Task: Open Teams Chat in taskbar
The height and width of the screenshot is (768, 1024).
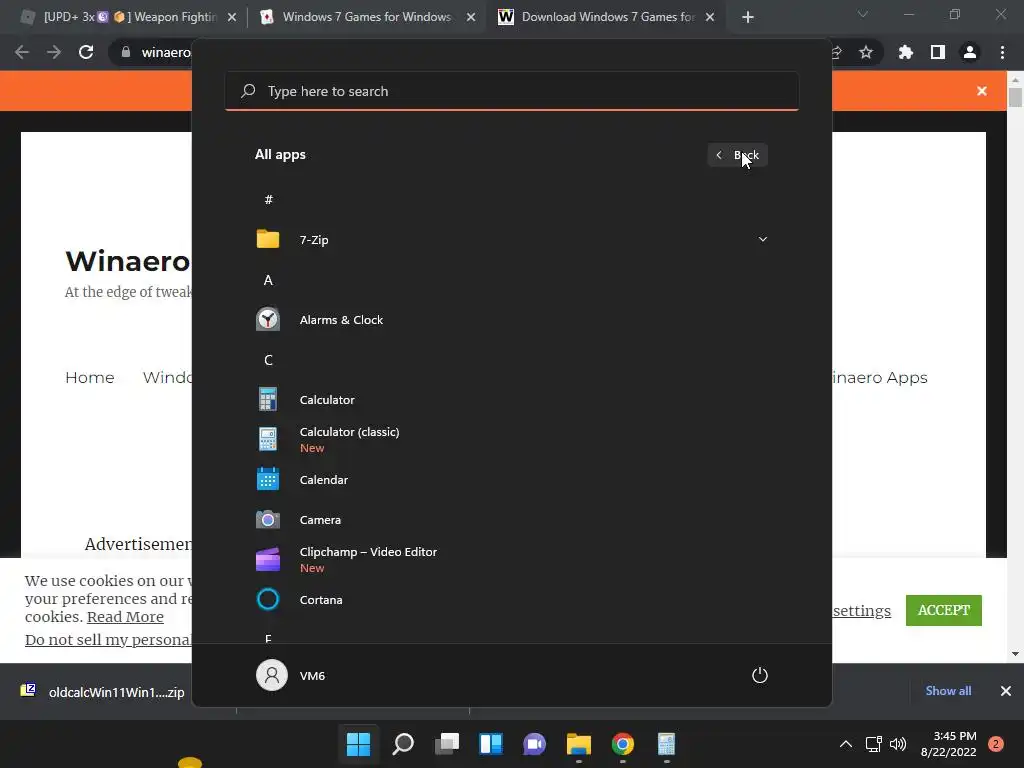Action: (534, 744)
